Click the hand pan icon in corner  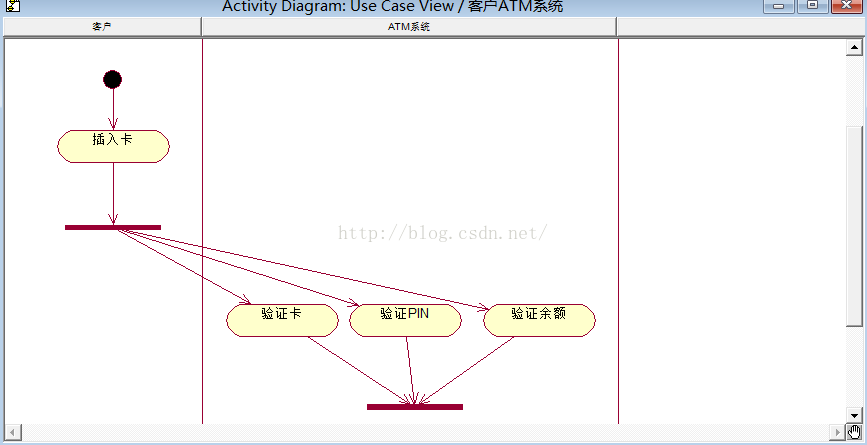pos(855,431)
